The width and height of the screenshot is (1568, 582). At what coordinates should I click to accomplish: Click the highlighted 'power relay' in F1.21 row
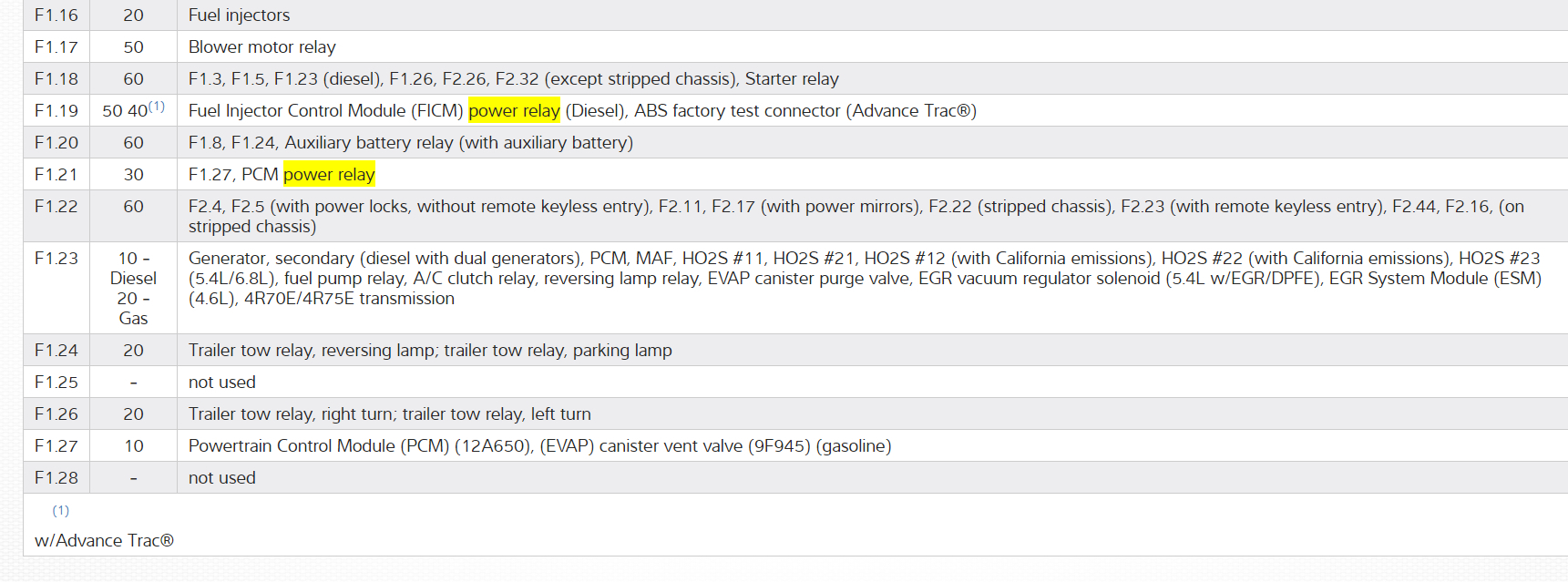[x=329, y=175]
